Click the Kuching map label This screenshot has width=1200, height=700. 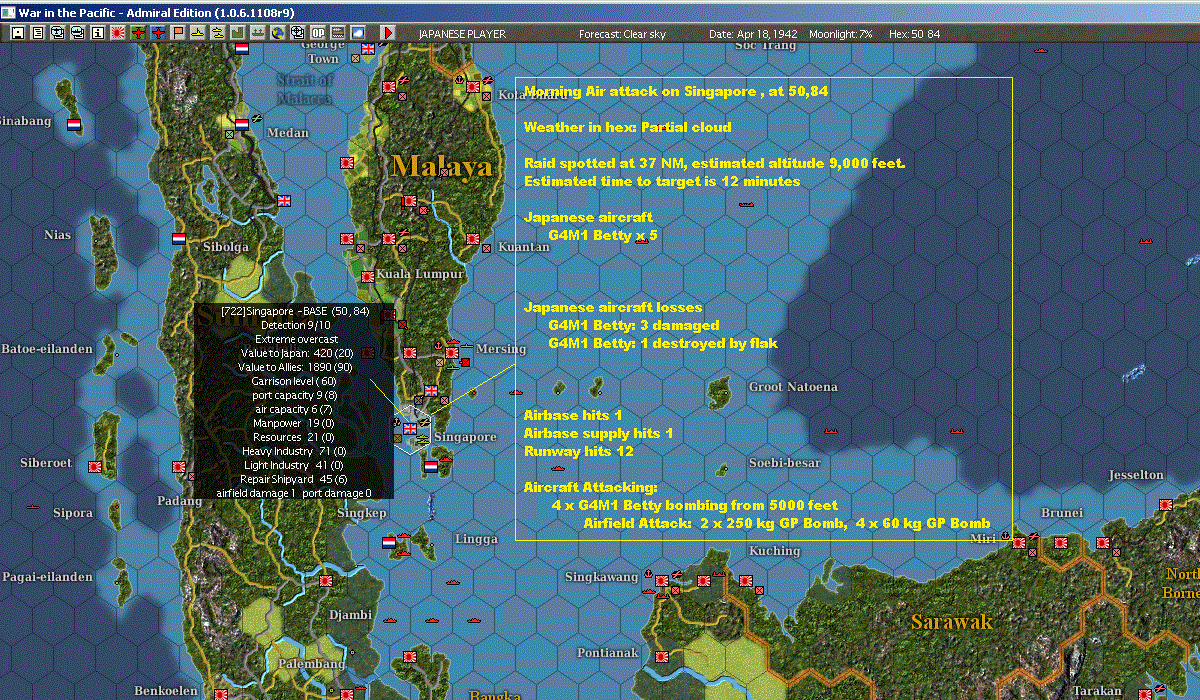point(774,550)
